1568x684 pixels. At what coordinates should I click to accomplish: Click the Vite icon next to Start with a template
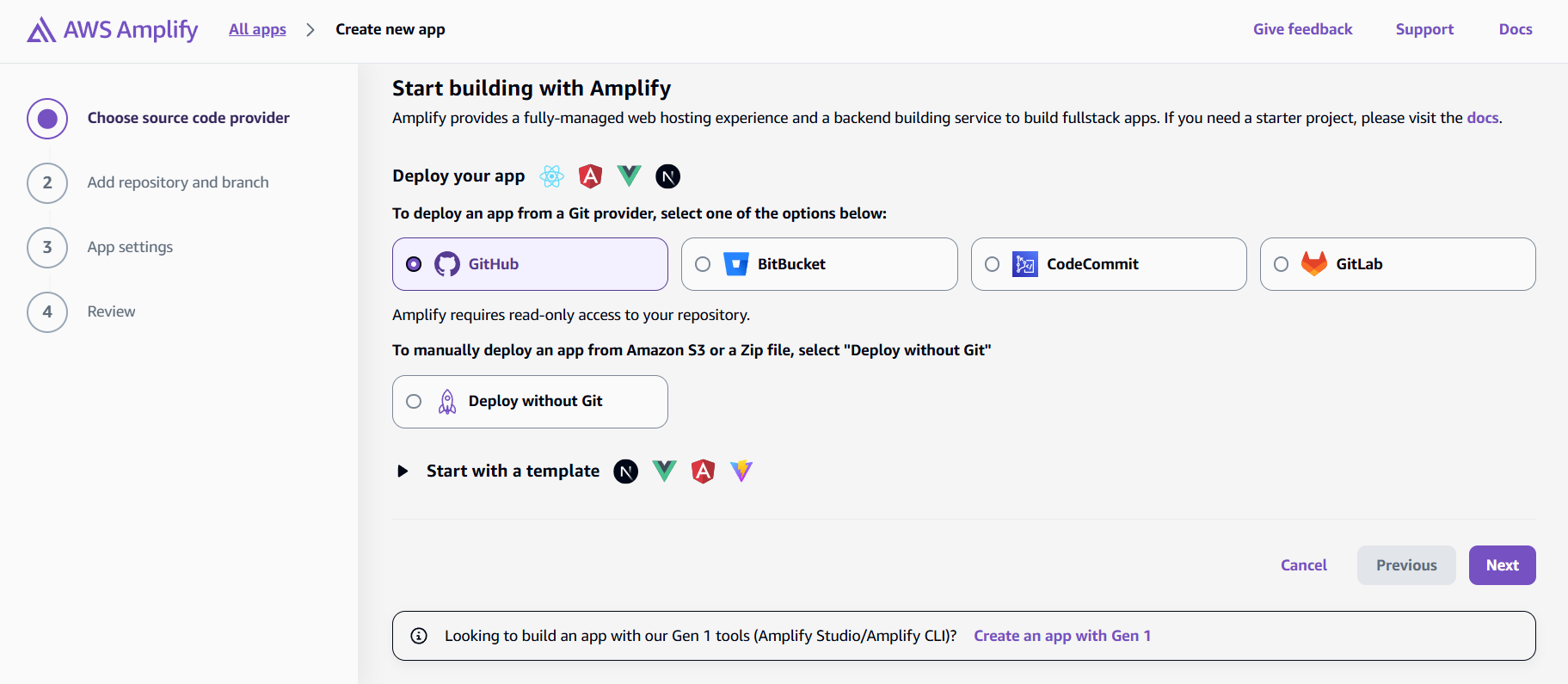(741, 471)
